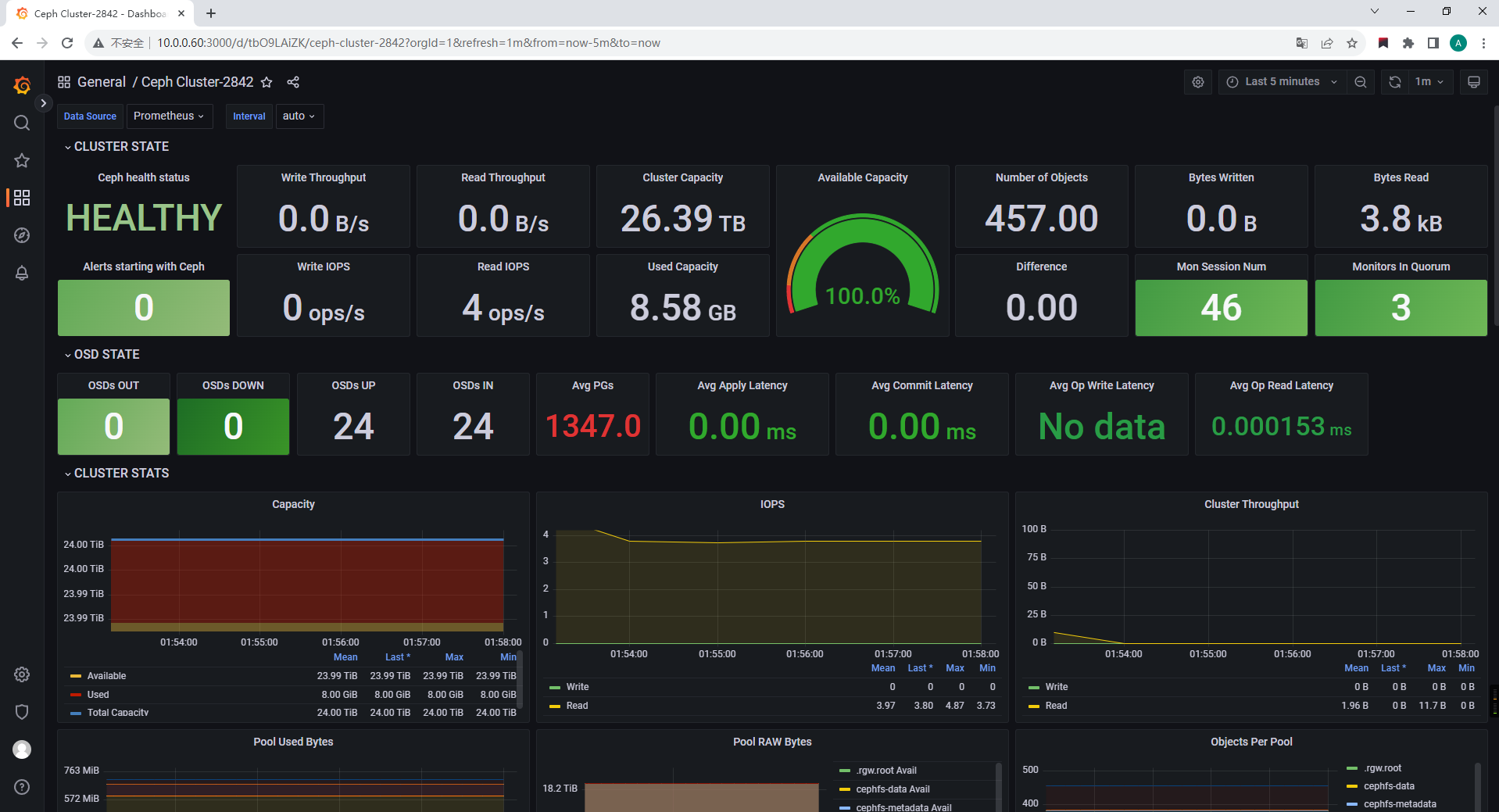Toggle .rgw.root Avail in Pool RAW Bytes
This screenshot has height=812, width=1499.
886,771
